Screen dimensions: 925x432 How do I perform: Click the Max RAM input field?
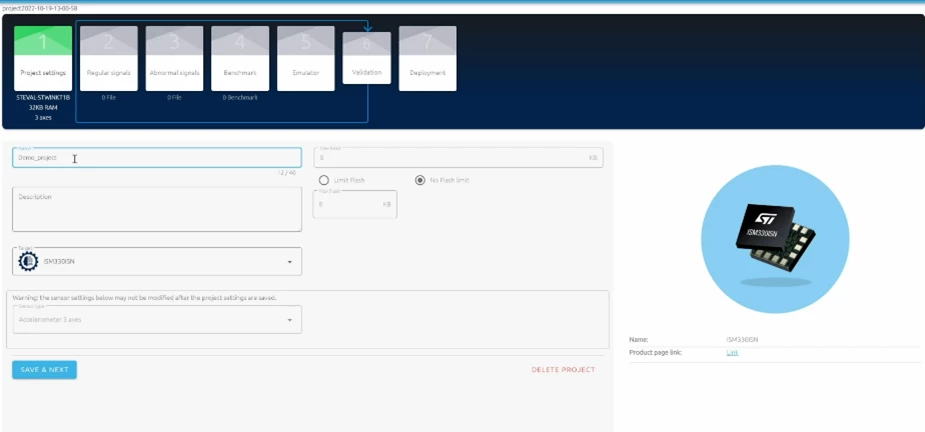tap(458, 158)
